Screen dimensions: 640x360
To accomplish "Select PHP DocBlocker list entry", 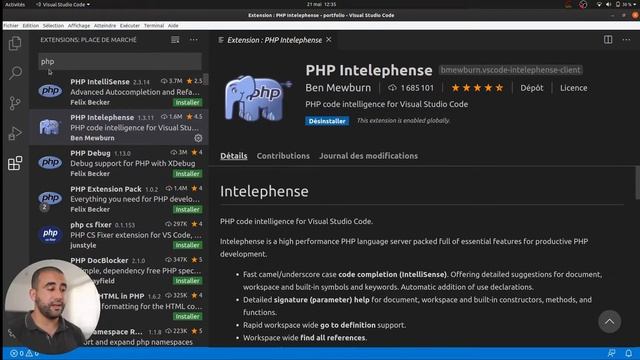I will [x=119, y=270].
